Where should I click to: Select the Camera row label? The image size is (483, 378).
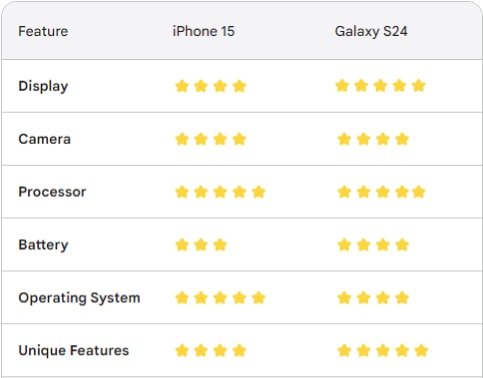[45, 139]
